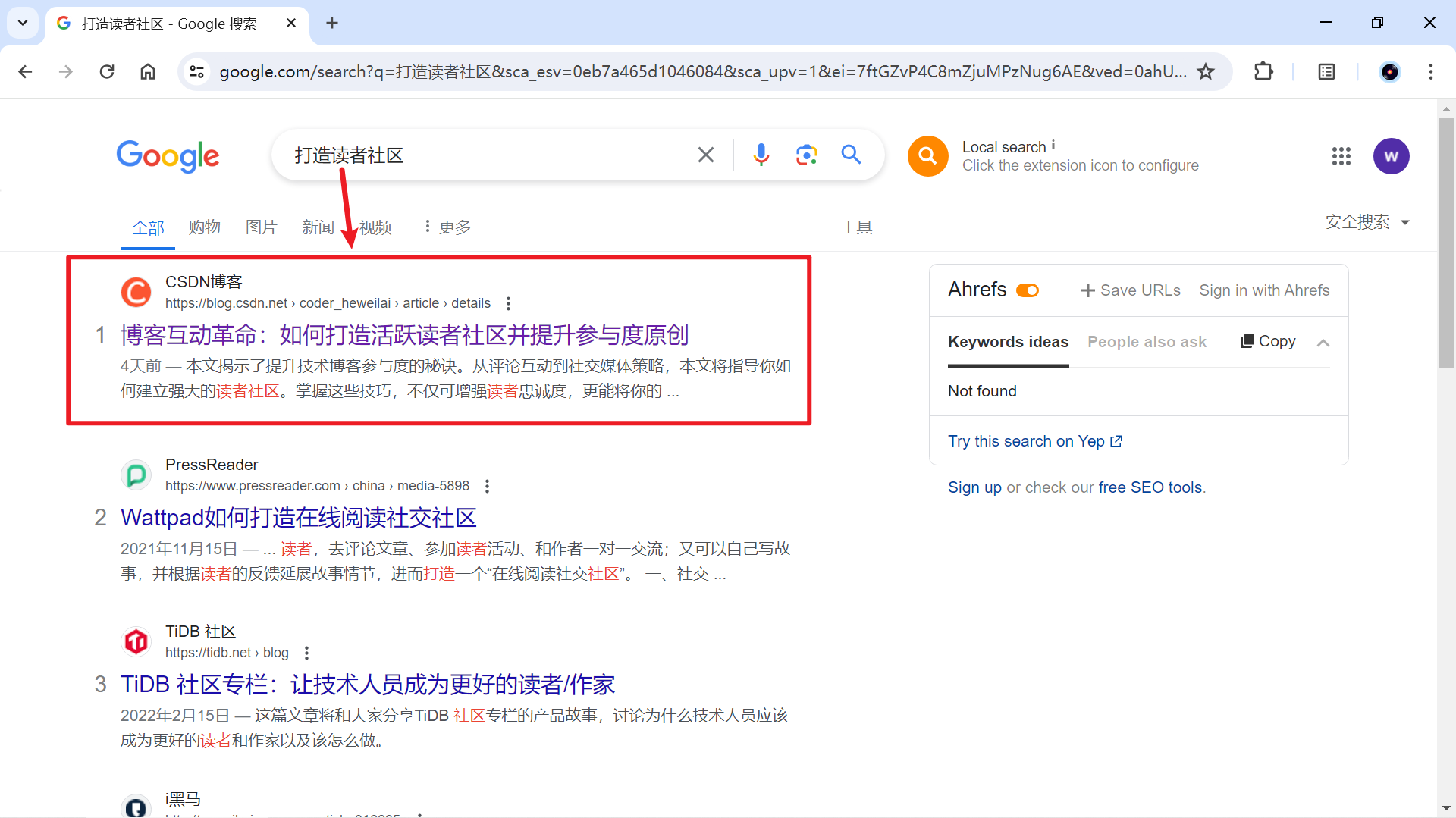Open the Chrome profile avatar in the toolbar

pos(1390,71)
